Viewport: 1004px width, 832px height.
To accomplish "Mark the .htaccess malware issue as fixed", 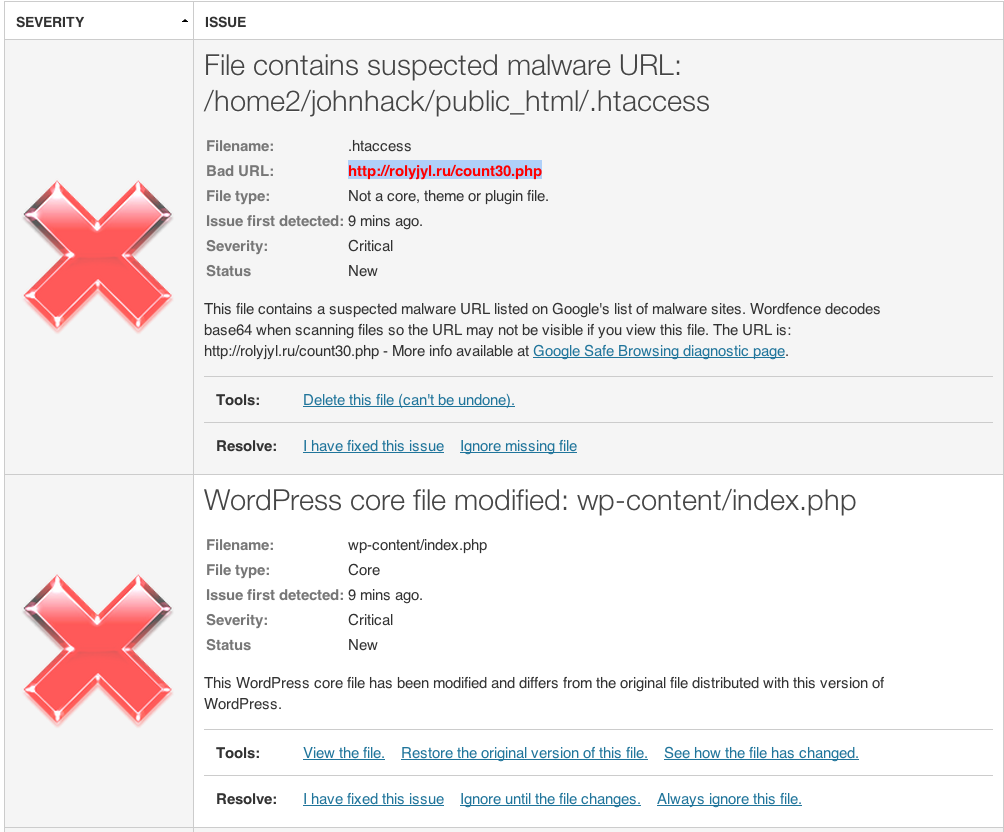I will tap(373, 446).
